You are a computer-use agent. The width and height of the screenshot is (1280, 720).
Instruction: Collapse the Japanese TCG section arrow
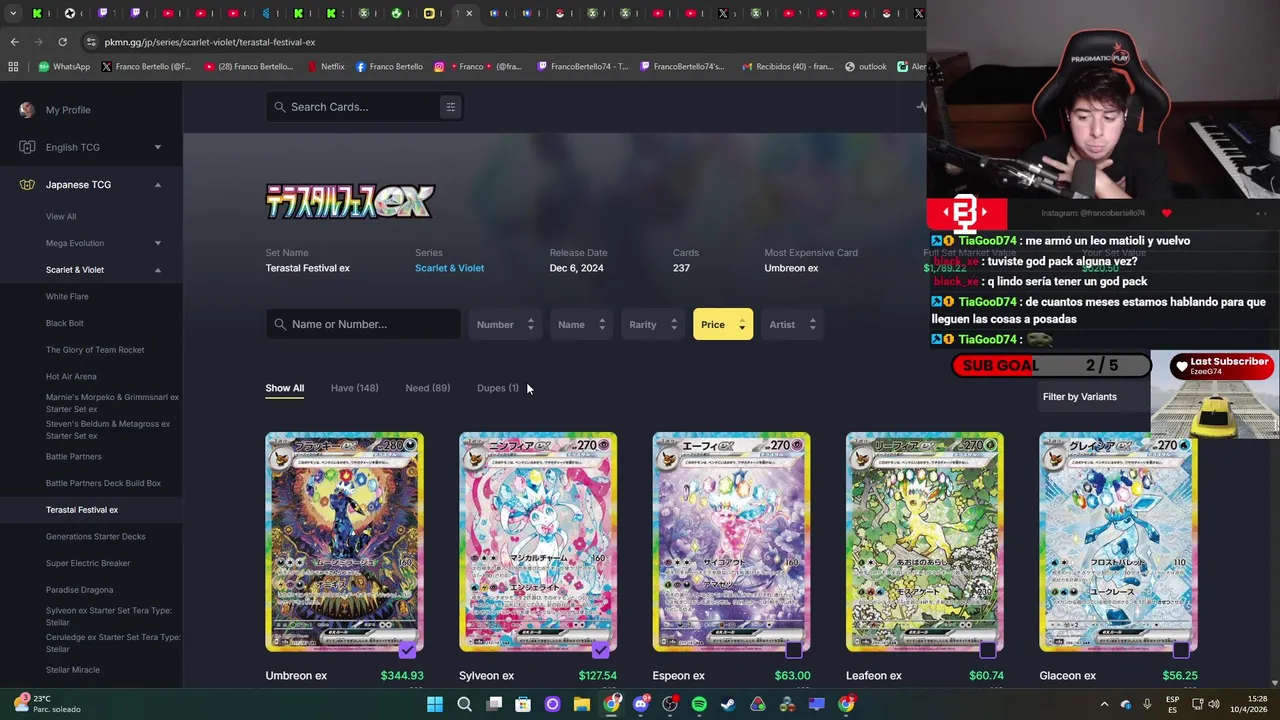click(x=157, y=185)
